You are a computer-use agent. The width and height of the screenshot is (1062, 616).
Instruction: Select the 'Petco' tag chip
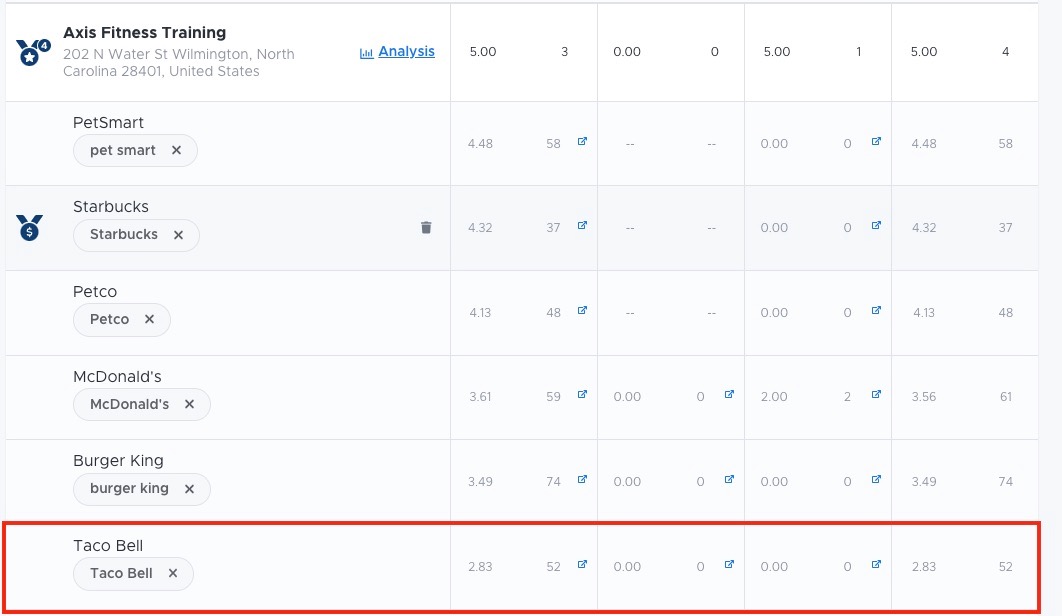[x=122, y=319]
